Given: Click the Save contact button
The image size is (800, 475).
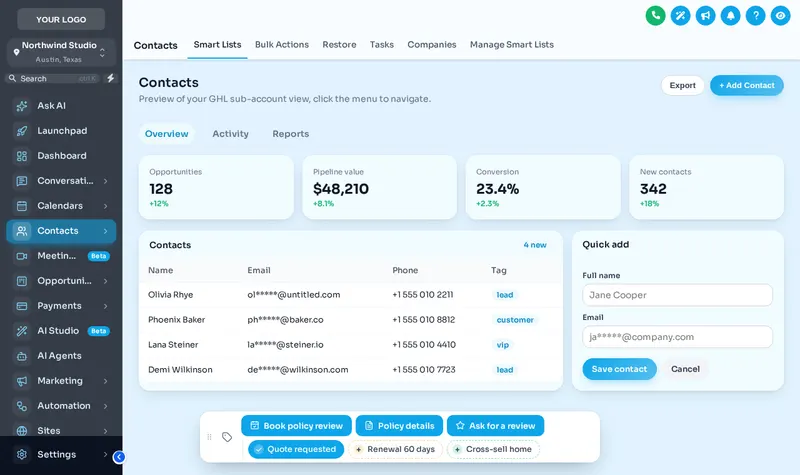Looking at the screenshot, I should tap(619, 369).
